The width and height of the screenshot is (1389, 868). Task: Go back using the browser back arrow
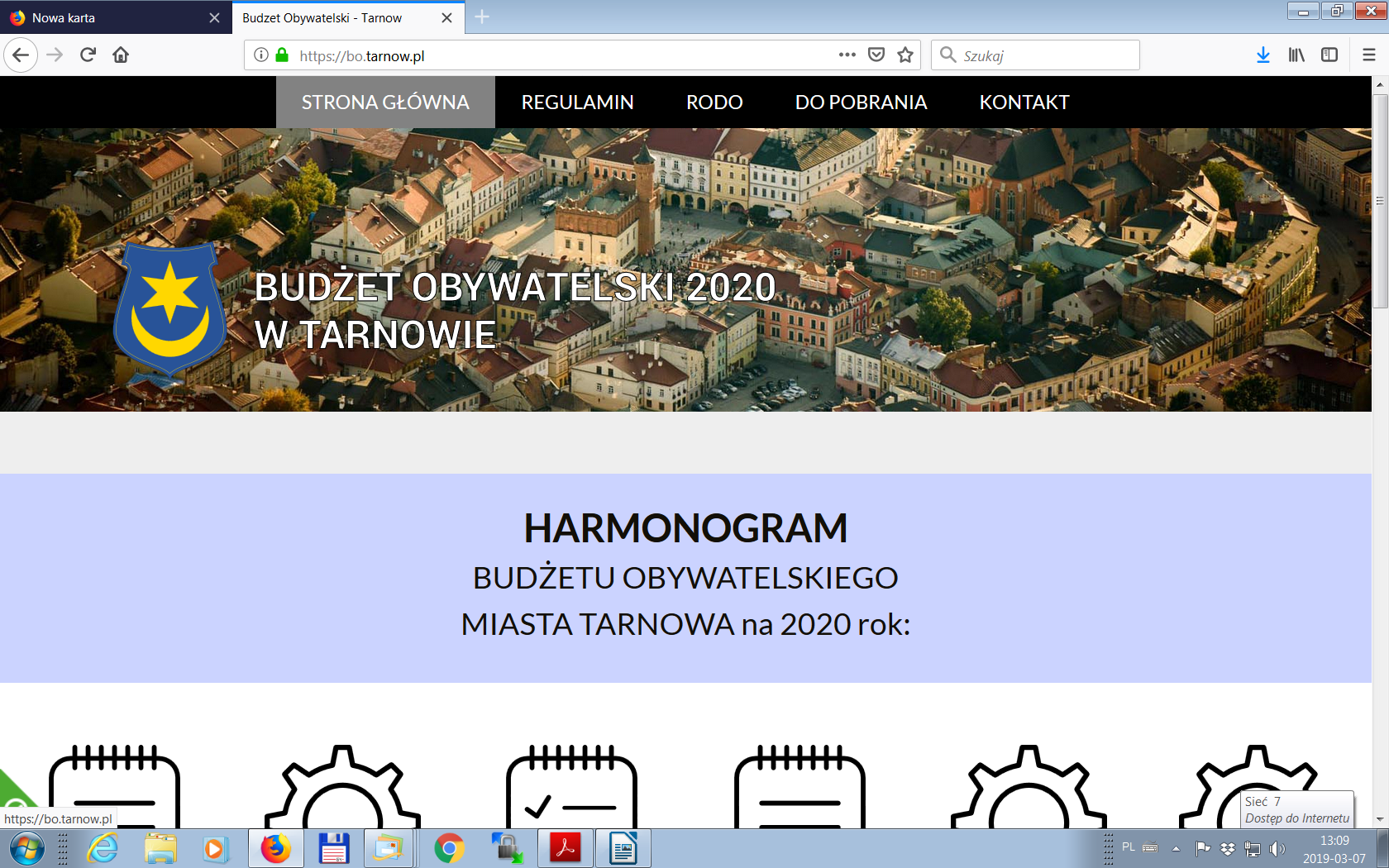[21, 55]
